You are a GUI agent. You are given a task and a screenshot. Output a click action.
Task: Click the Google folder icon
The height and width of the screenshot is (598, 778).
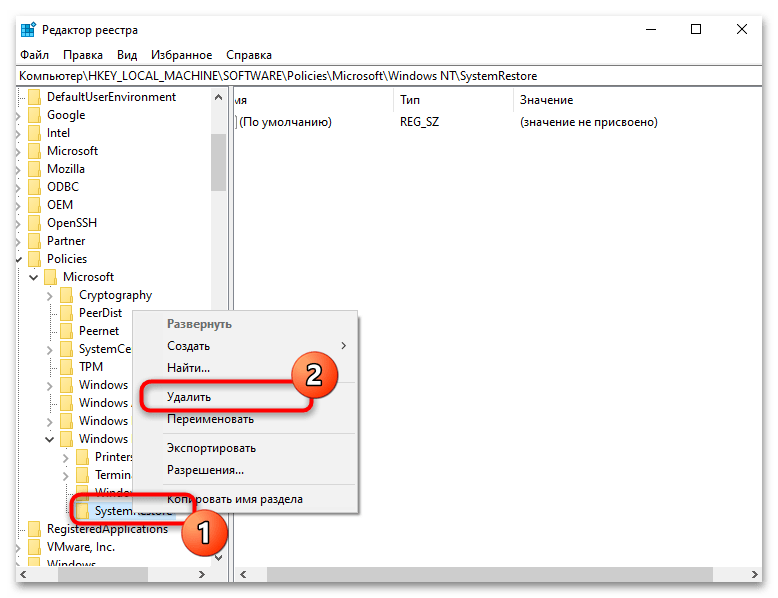pos(34,115)
